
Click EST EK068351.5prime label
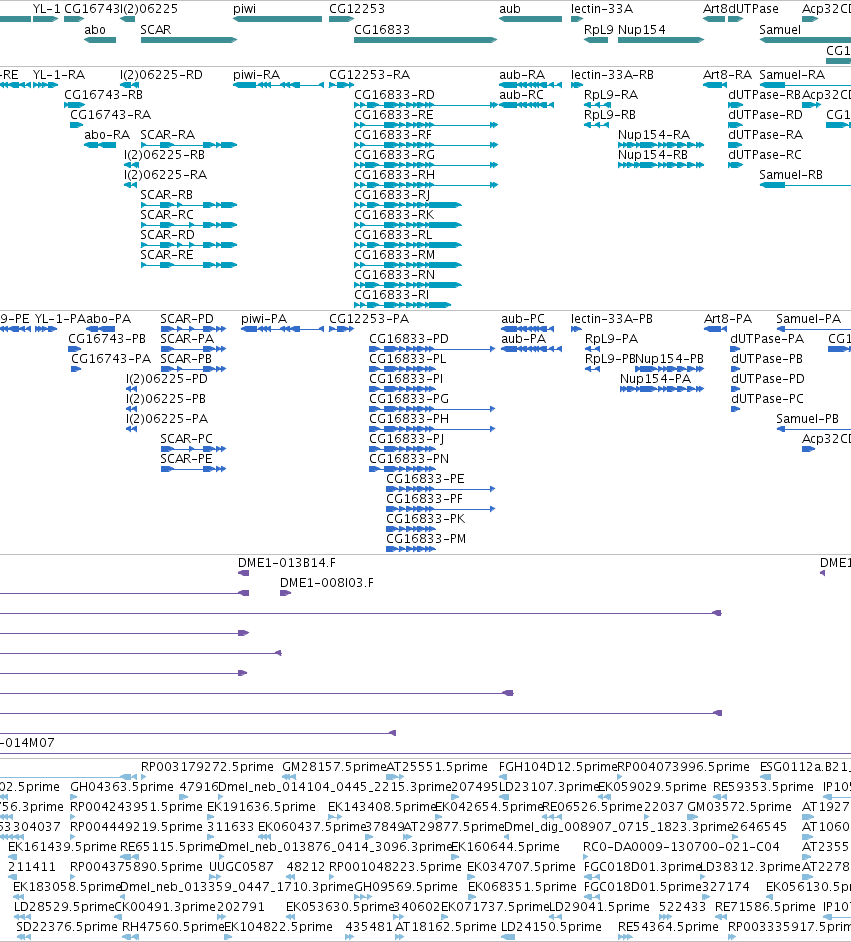[522, 887]
